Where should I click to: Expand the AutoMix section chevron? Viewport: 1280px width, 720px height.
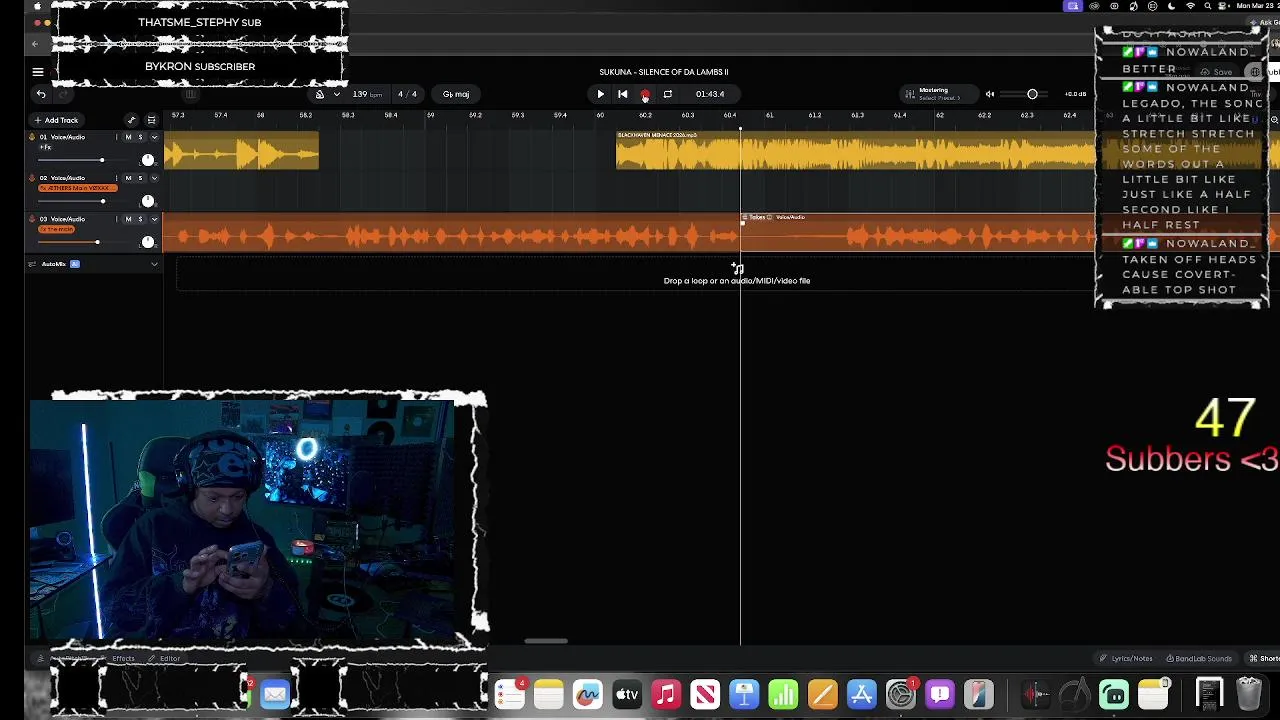(154, 264)
